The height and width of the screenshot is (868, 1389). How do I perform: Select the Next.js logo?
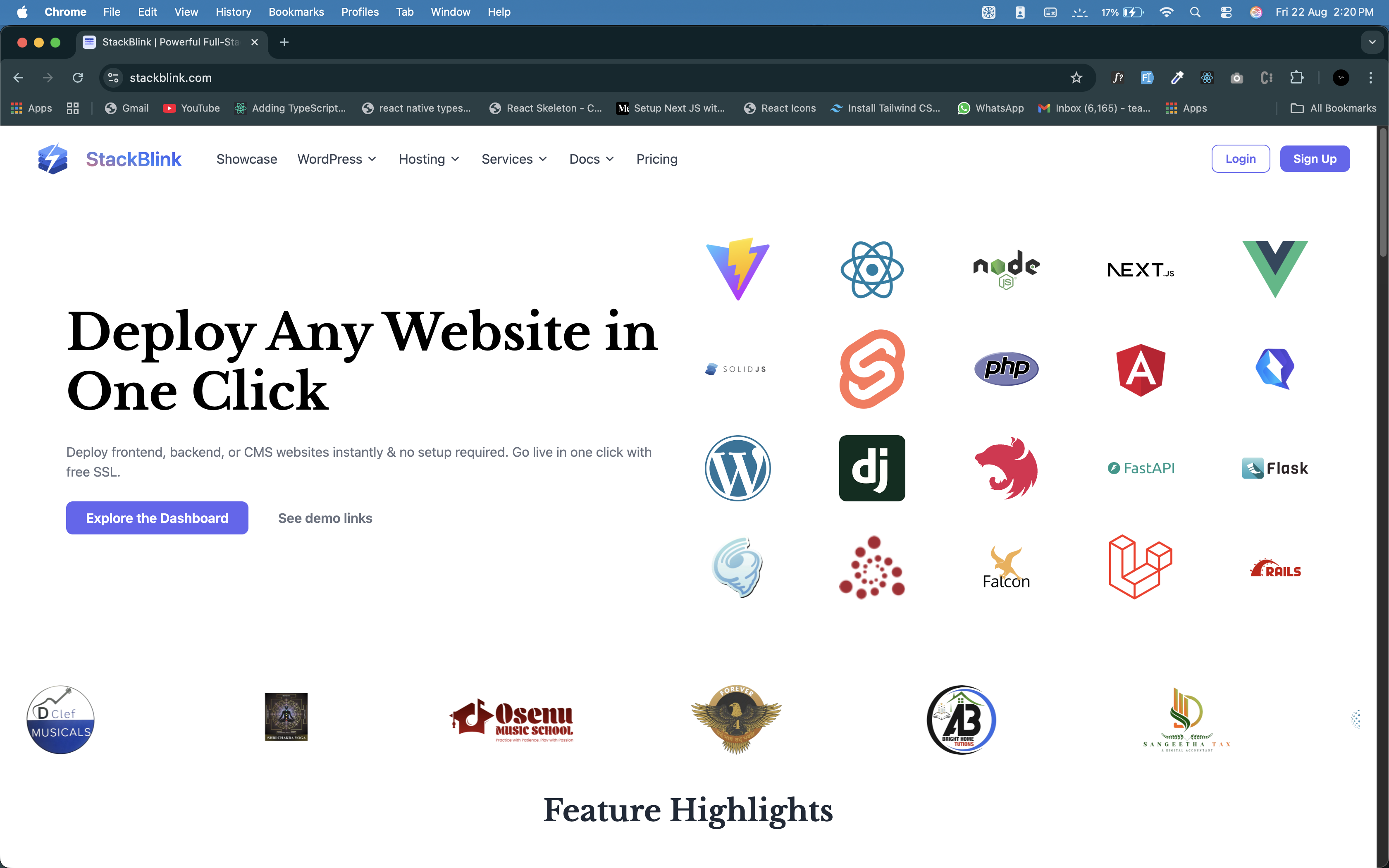coord(1140,269)
